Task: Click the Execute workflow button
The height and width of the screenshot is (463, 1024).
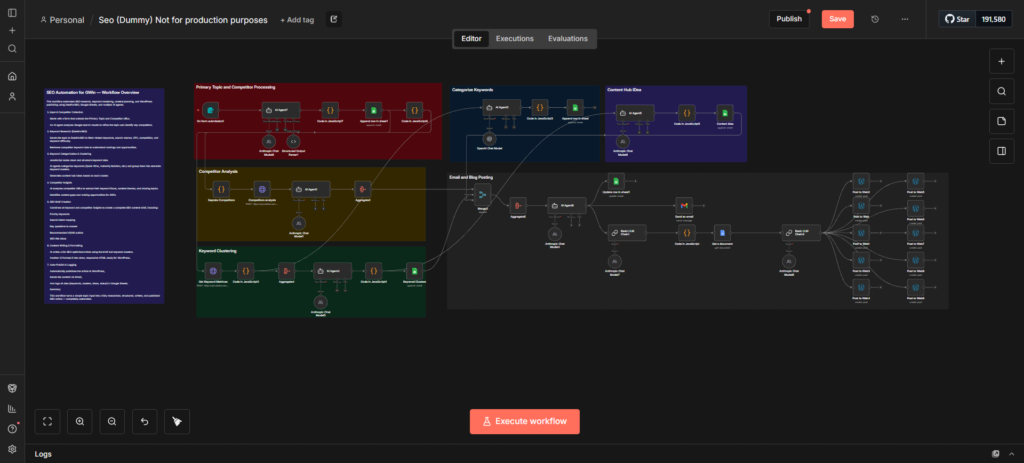Action: click(x=524, y=422)
